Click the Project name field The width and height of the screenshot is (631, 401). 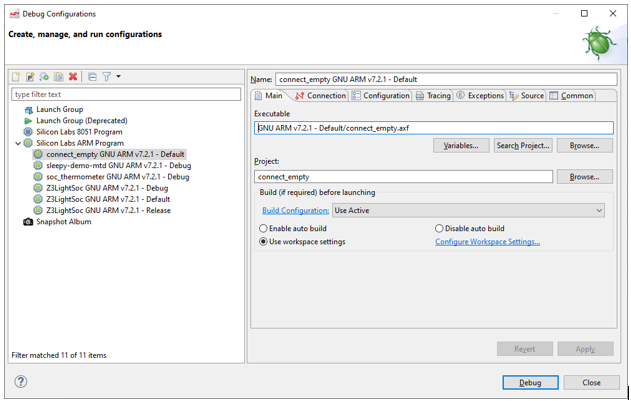coord(403,177)
